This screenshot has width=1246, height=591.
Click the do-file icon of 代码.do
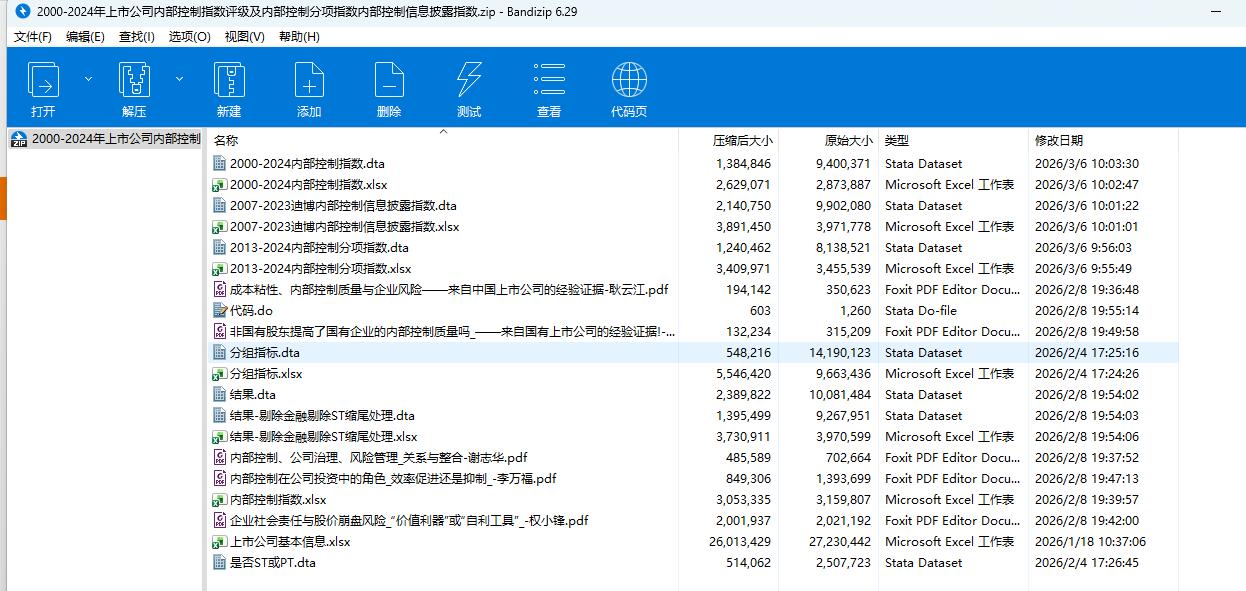point(220,310)
